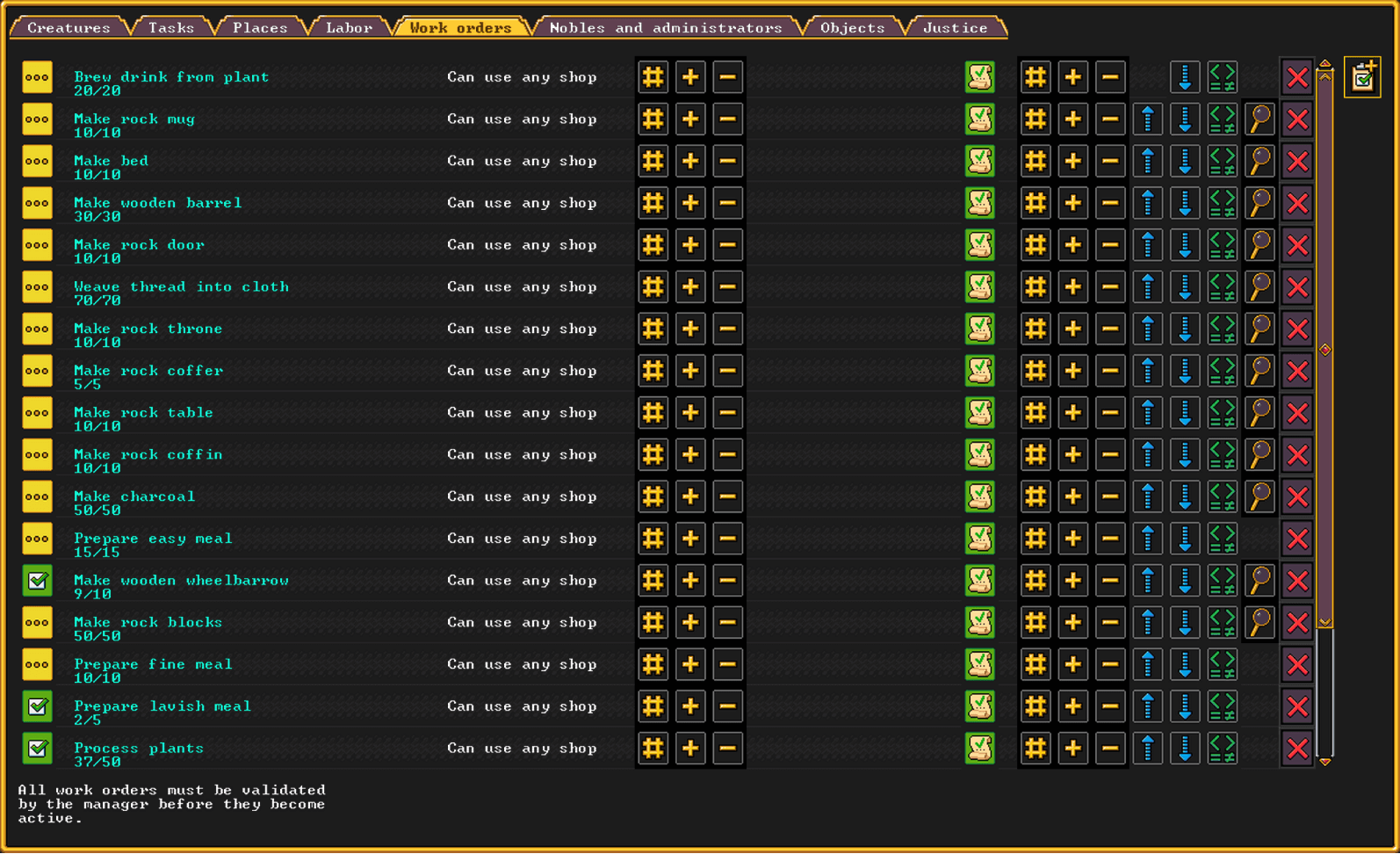Select the Make rock coffer order name
The height and width of the screenshot is (854, 1400).
(x=148, y=371)
